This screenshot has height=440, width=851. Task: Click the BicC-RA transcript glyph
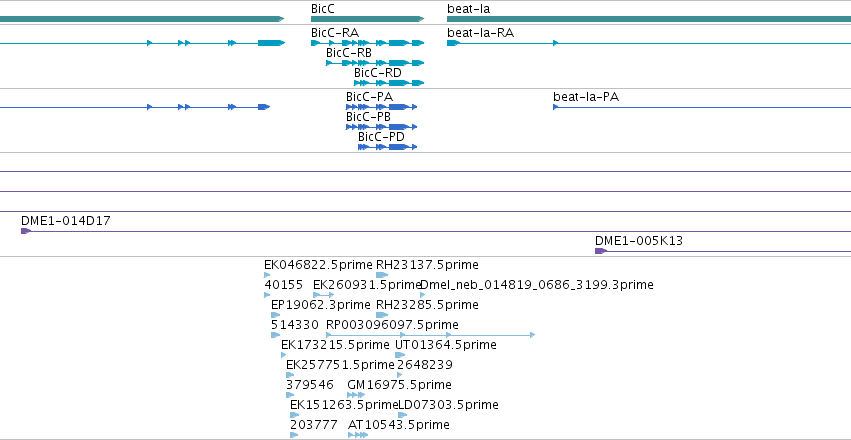367,43
